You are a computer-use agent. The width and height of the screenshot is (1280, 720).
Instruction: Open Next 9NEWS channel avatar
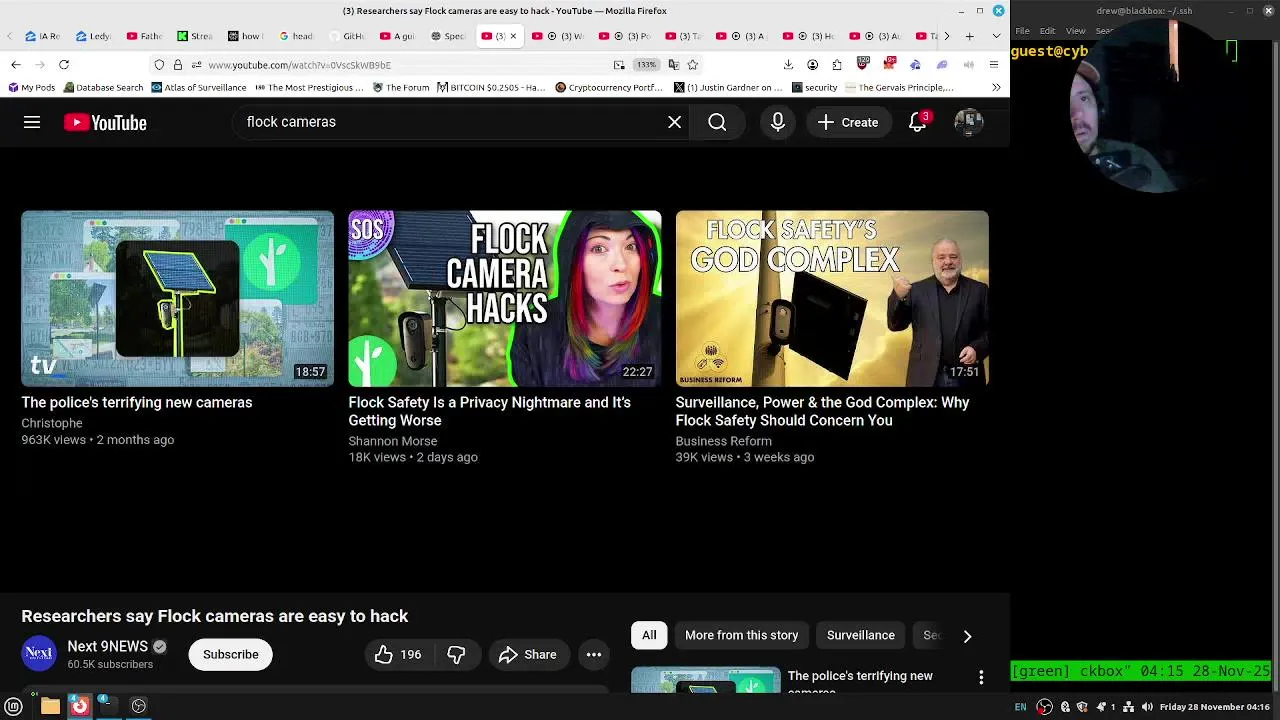(39, 654)
